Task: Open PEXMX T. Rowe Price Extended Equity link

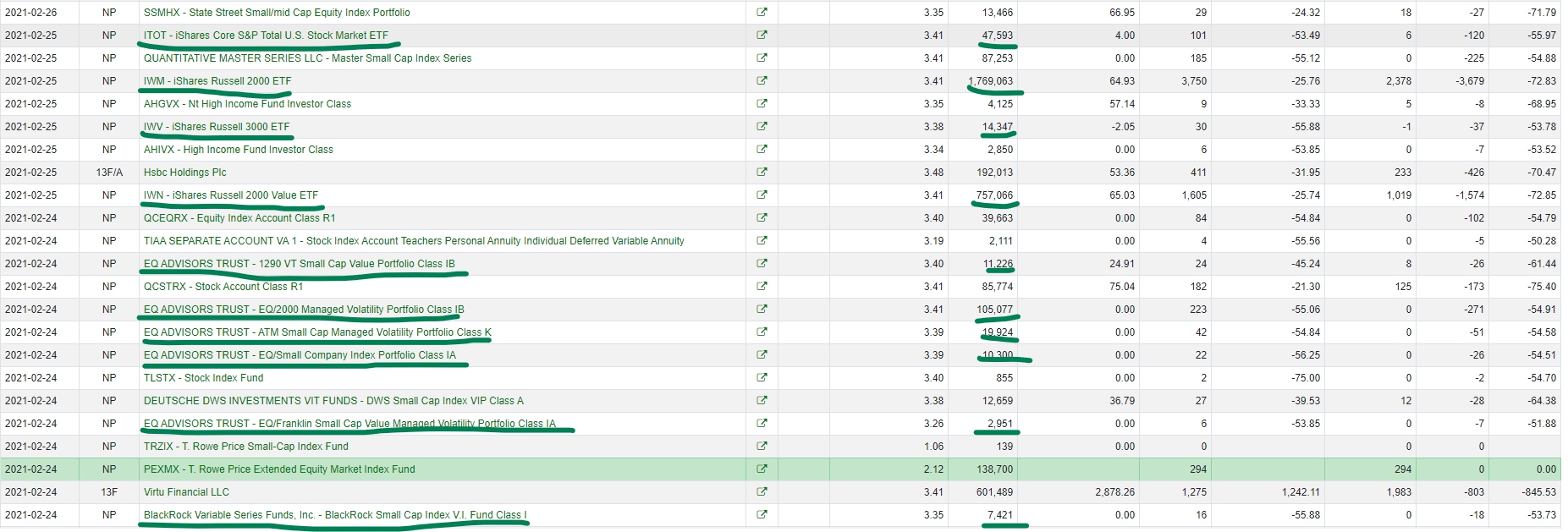Action: click(279, 469)
